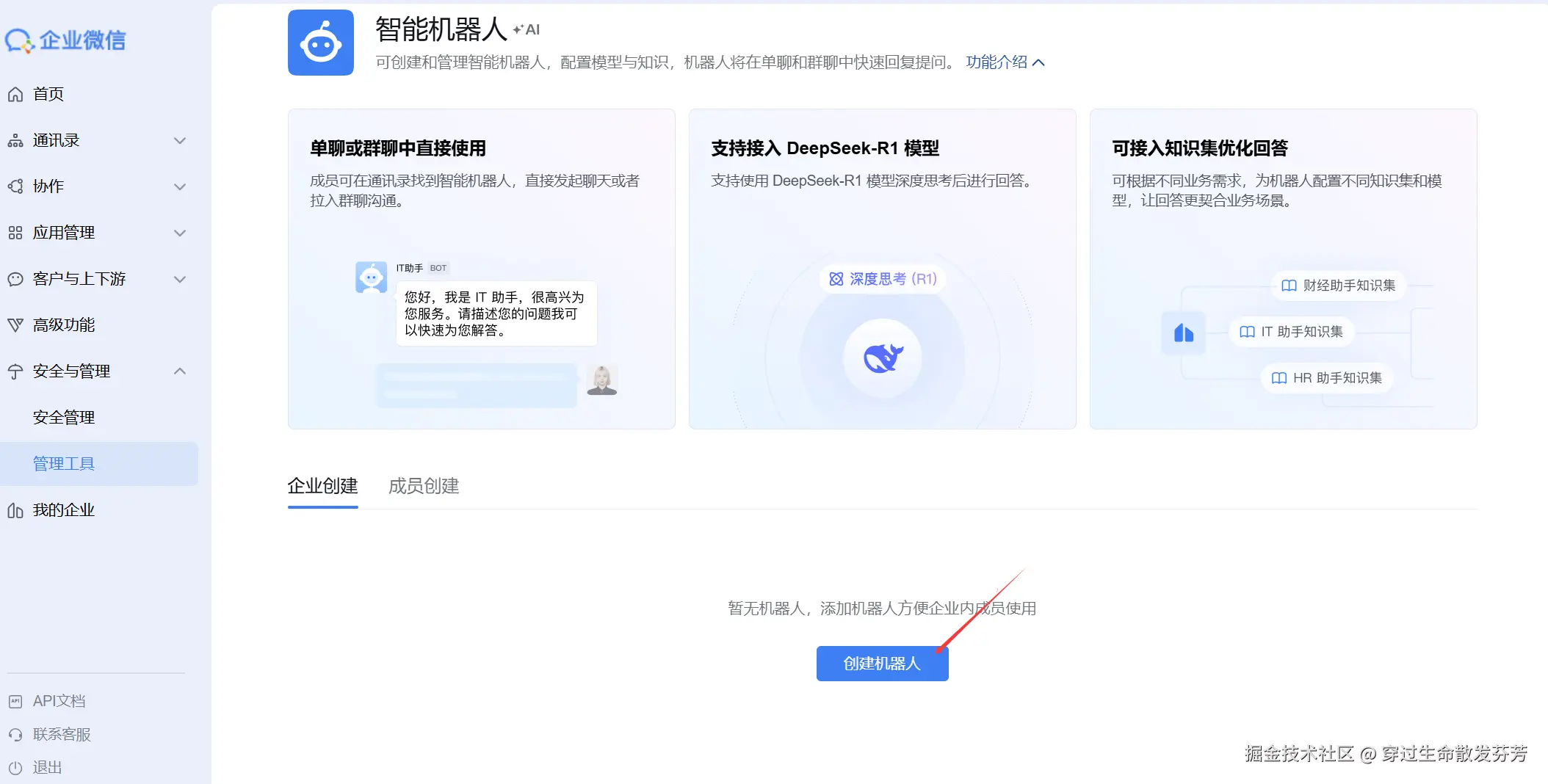This screenshot has width=1548, height=784.
Task: Click the 单聊或群聊中直接使用 card heading
Action: pos(398,148)
